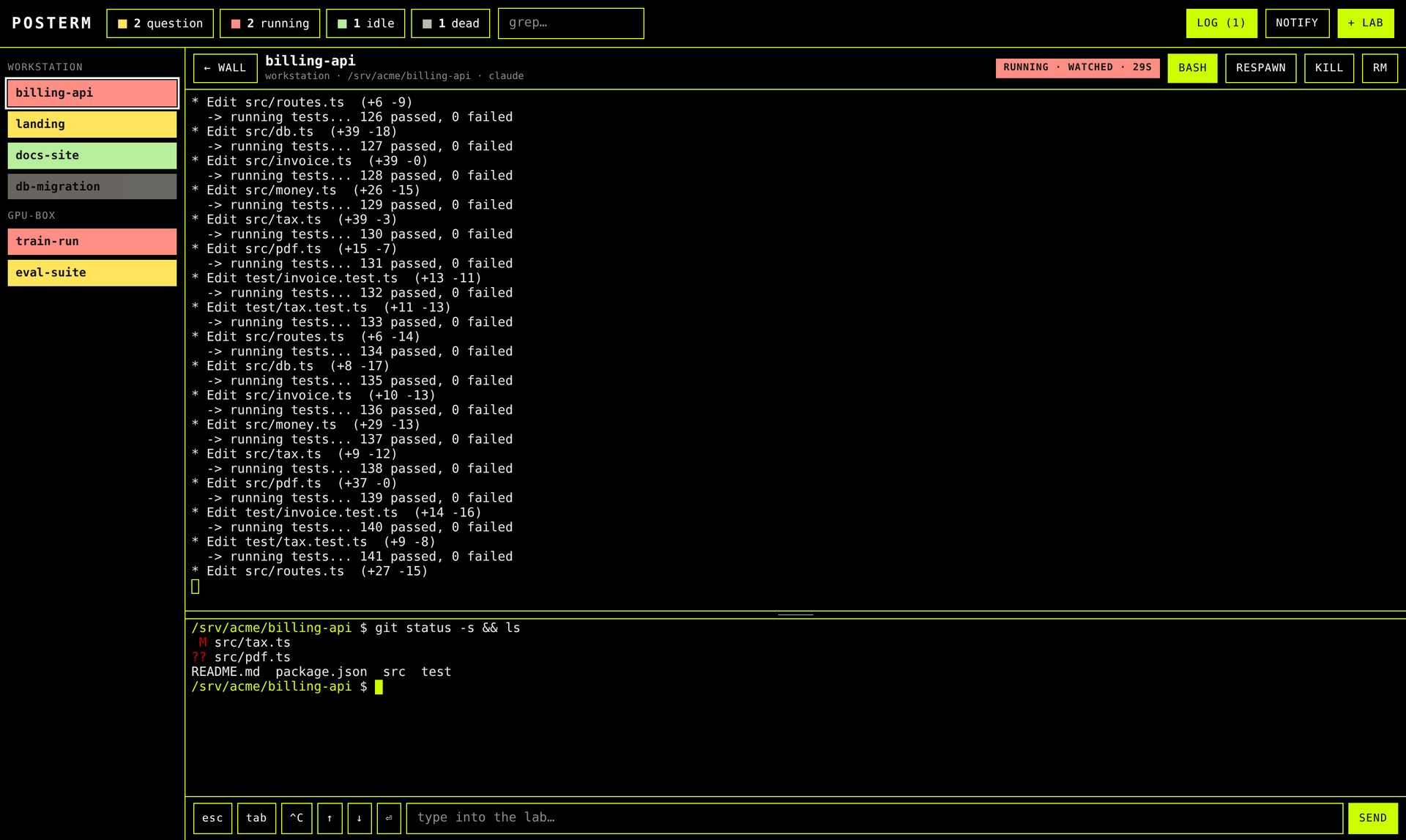Viewport: 1406px width, 840px height.
Task: Click 'README.md' in ls output
Action: (226, 672)
